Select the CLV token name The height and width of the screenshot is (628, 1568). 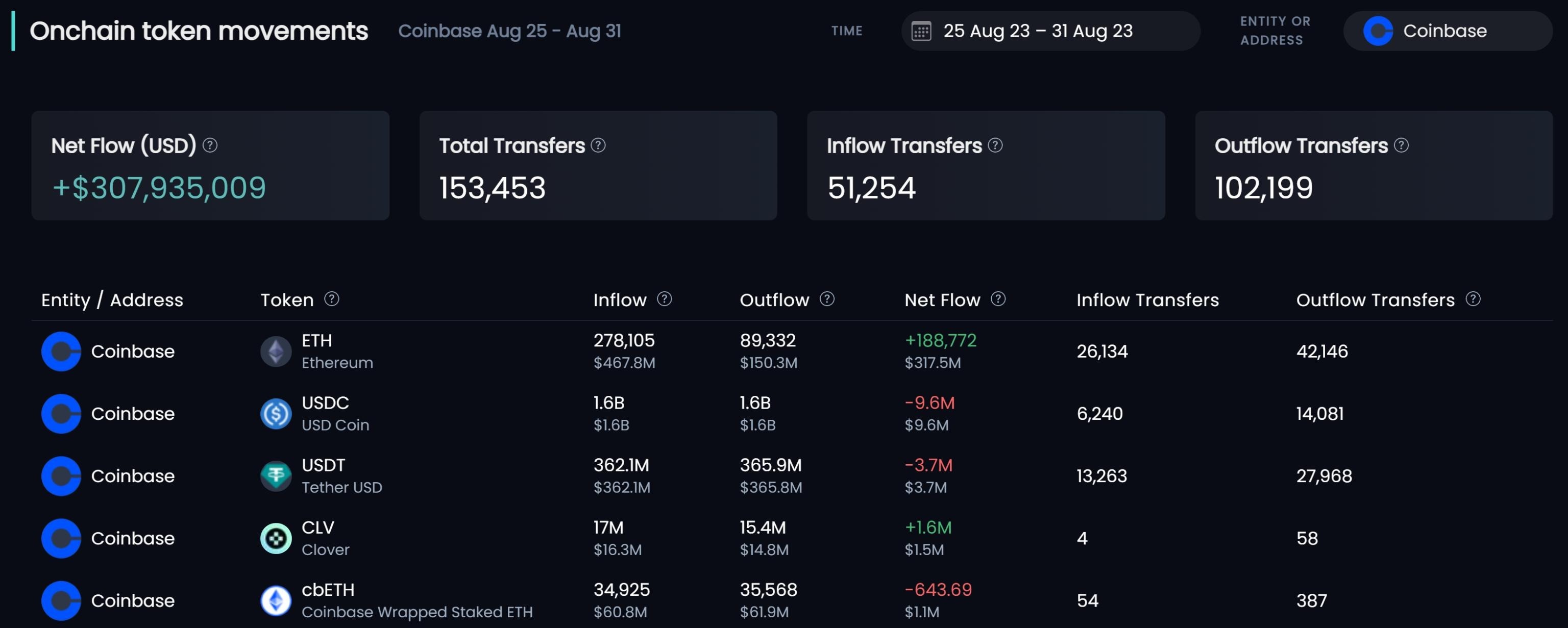tap(318, 527)
